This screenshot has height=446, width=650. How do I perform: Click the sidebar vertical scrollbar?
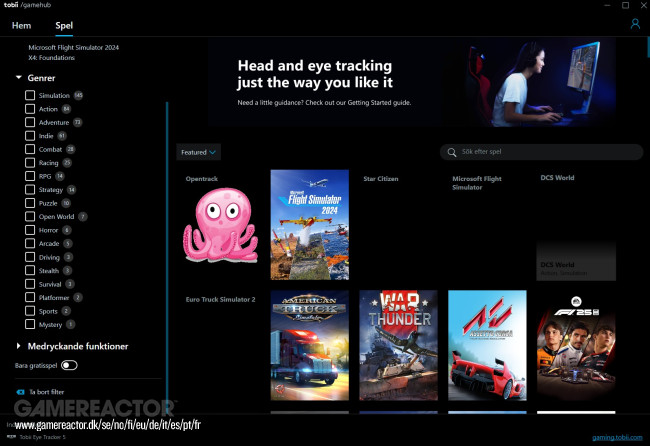tap(167, 257)
